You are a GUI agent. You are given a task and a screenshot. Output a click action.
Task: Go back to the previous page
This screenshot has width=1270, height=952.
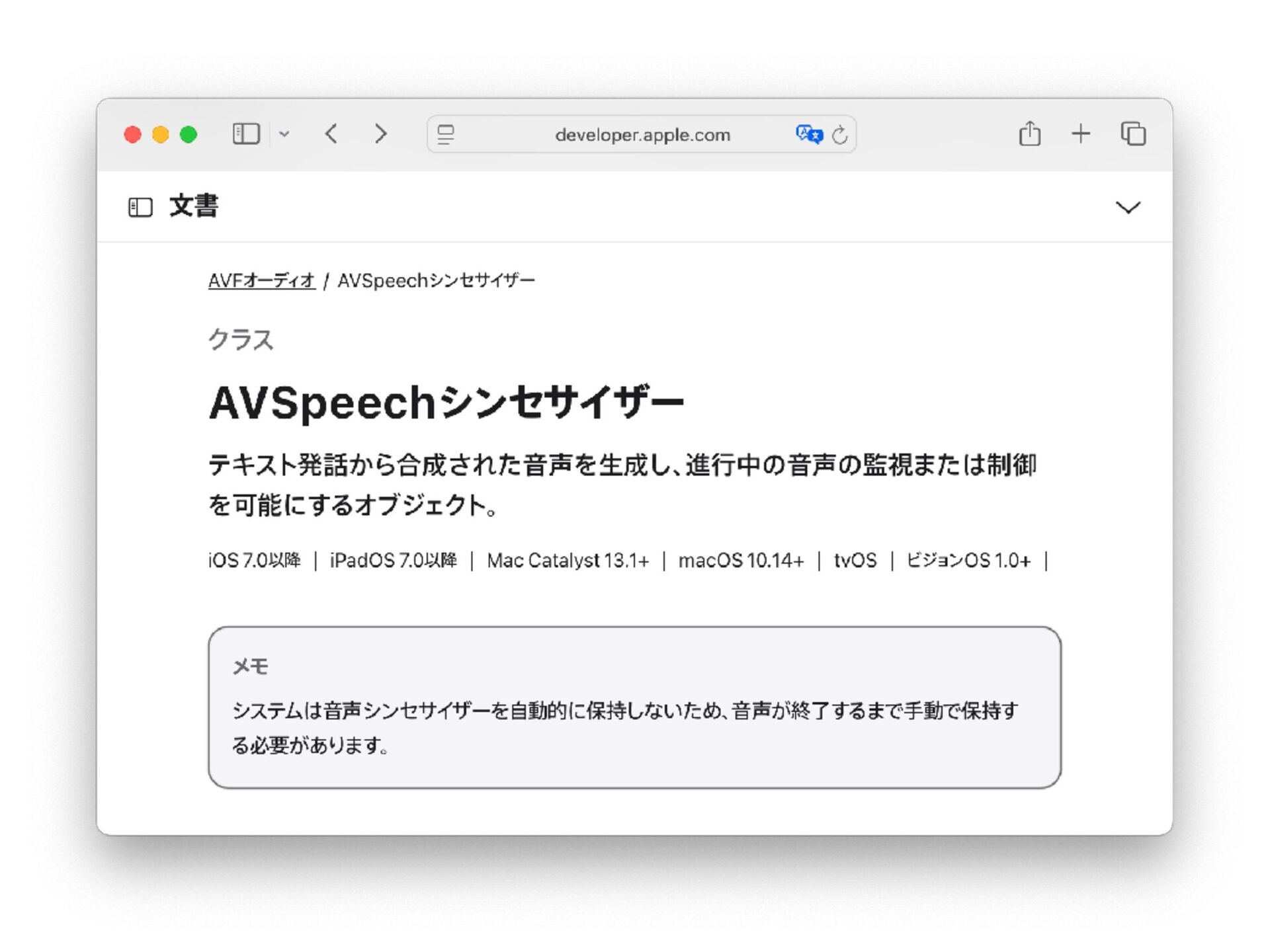tap(332, 134)
